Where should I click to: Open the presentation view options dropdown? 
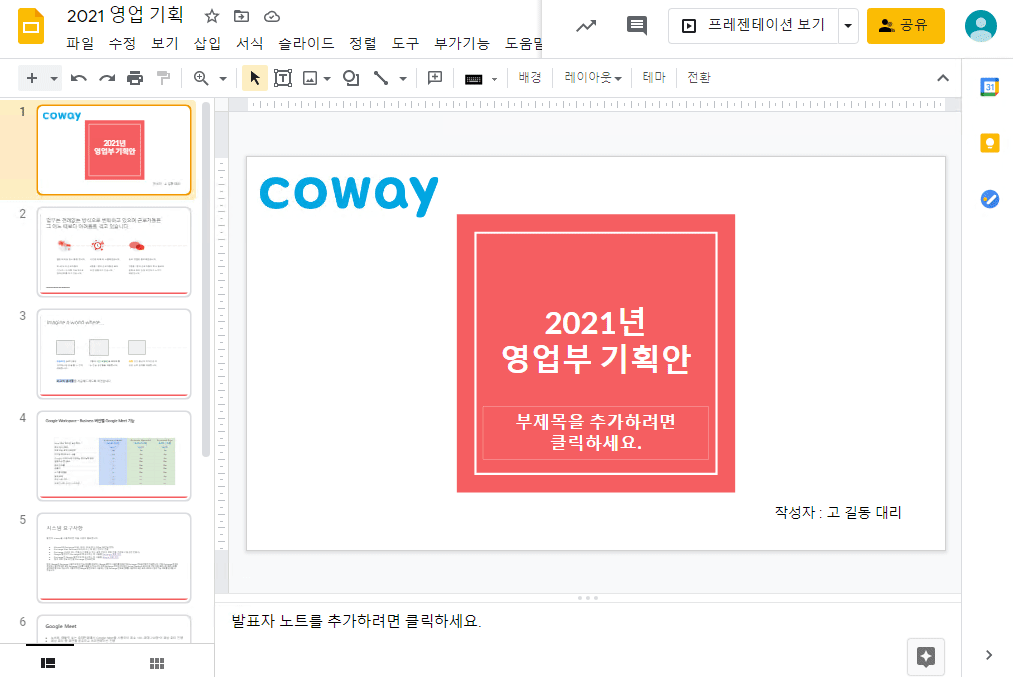[x=848, y=26]
